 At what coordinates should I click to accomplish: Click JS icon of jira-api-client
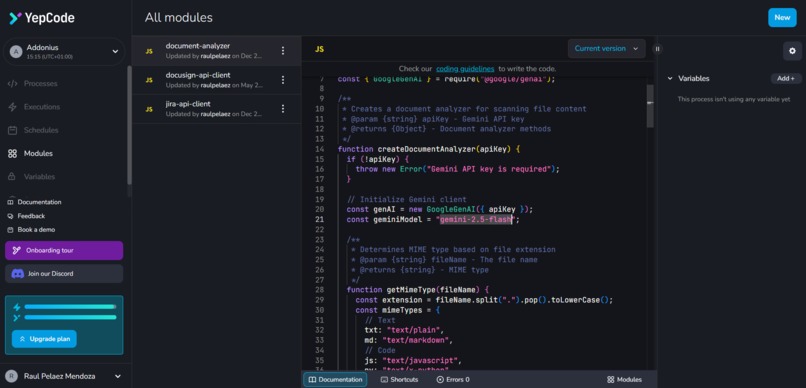coord(149,109)
